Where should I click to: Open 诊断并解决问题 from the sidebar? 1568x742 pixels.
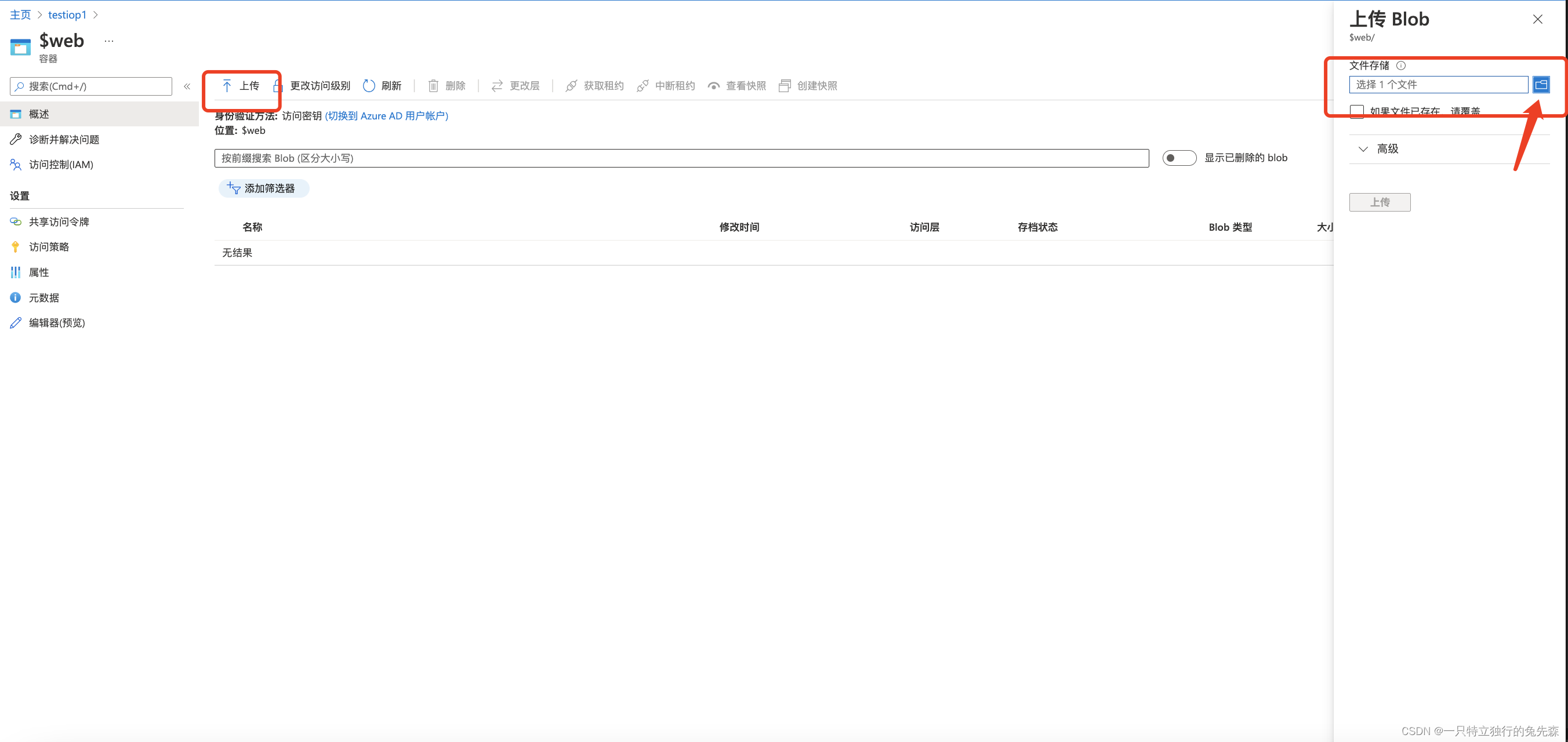[x=64, y=139]
